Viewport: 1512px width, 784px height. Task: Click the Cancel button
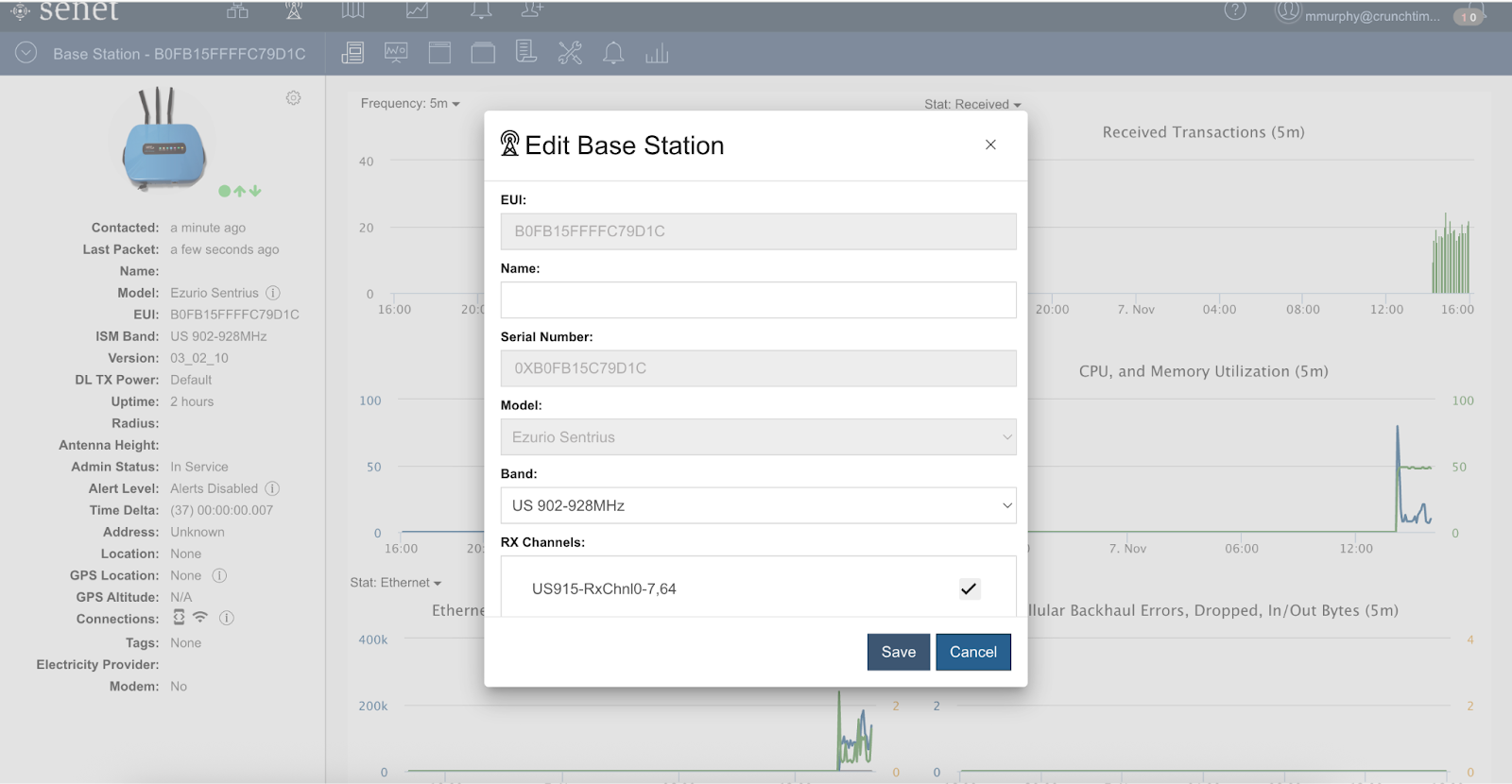click(973, 652)
